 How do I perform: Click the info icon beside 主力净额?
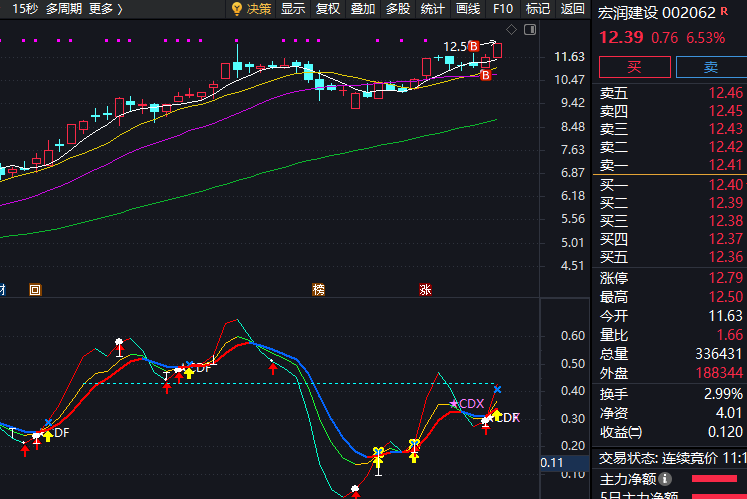(665, 478)
